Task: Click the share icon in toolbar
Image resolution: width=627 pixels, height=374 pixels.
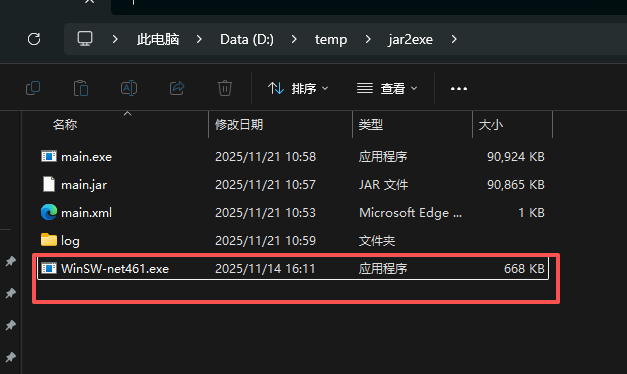Action: [x=177, y=88]
